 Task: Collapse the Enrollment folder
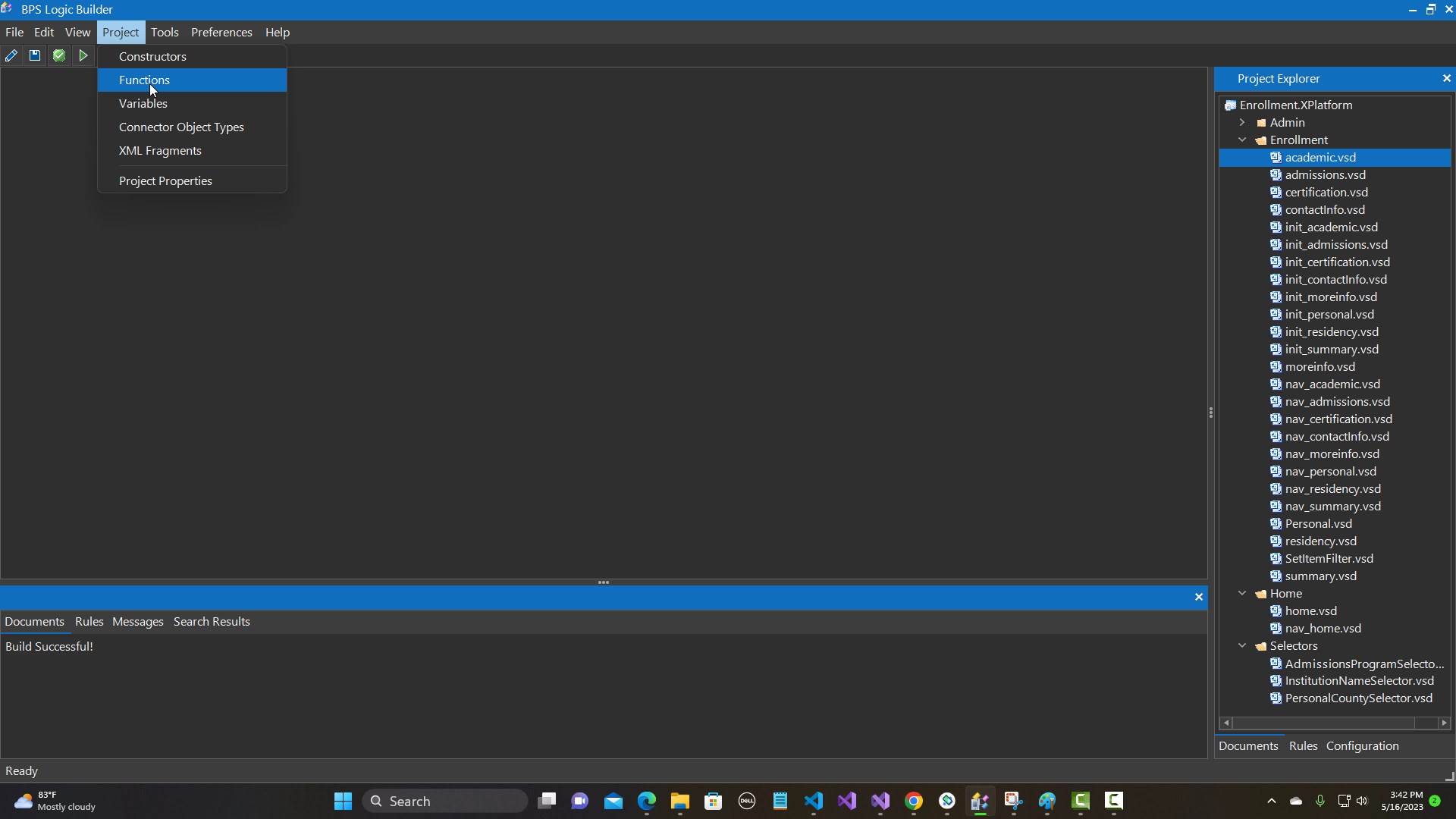[x=1242, y=140]
